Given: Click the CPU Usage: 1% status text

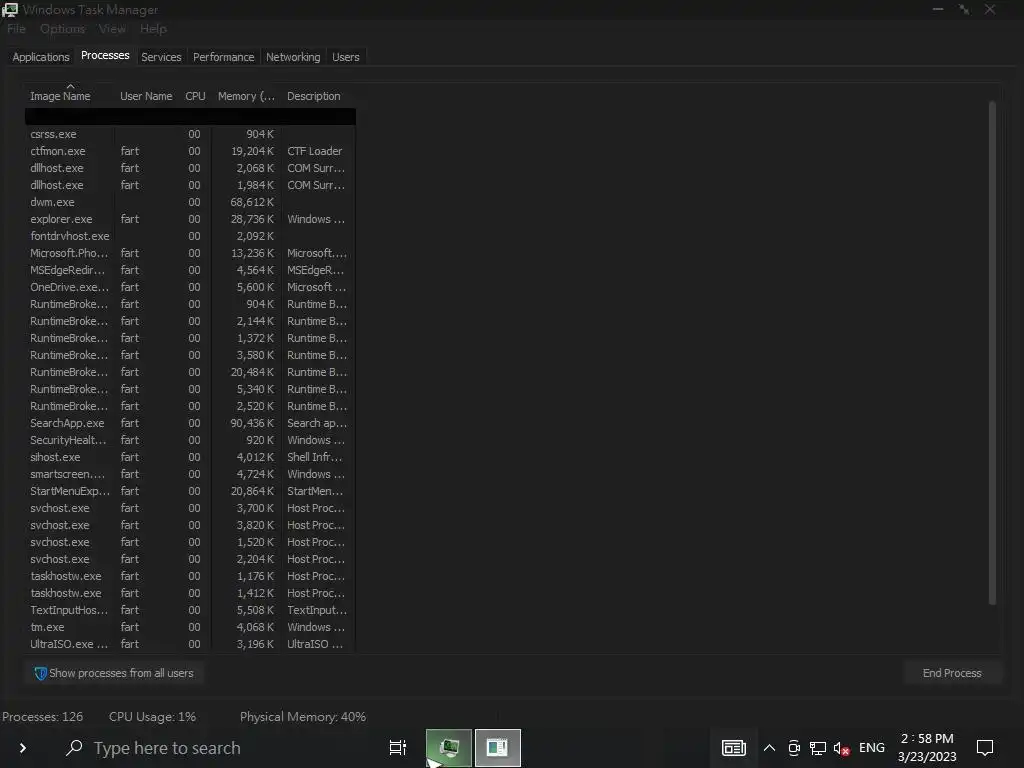Looking at the screenshot, I should tap(152, 716).
